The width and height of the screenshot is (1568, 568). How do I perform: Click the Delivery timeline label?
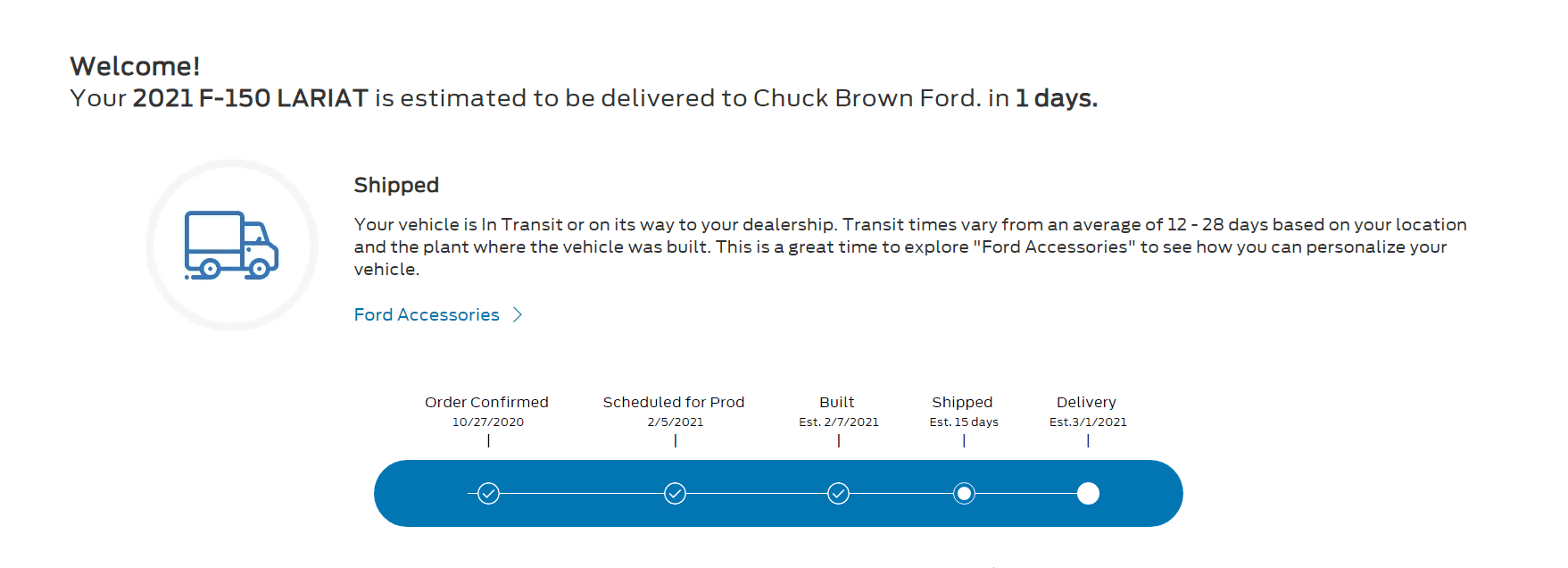1086,403
